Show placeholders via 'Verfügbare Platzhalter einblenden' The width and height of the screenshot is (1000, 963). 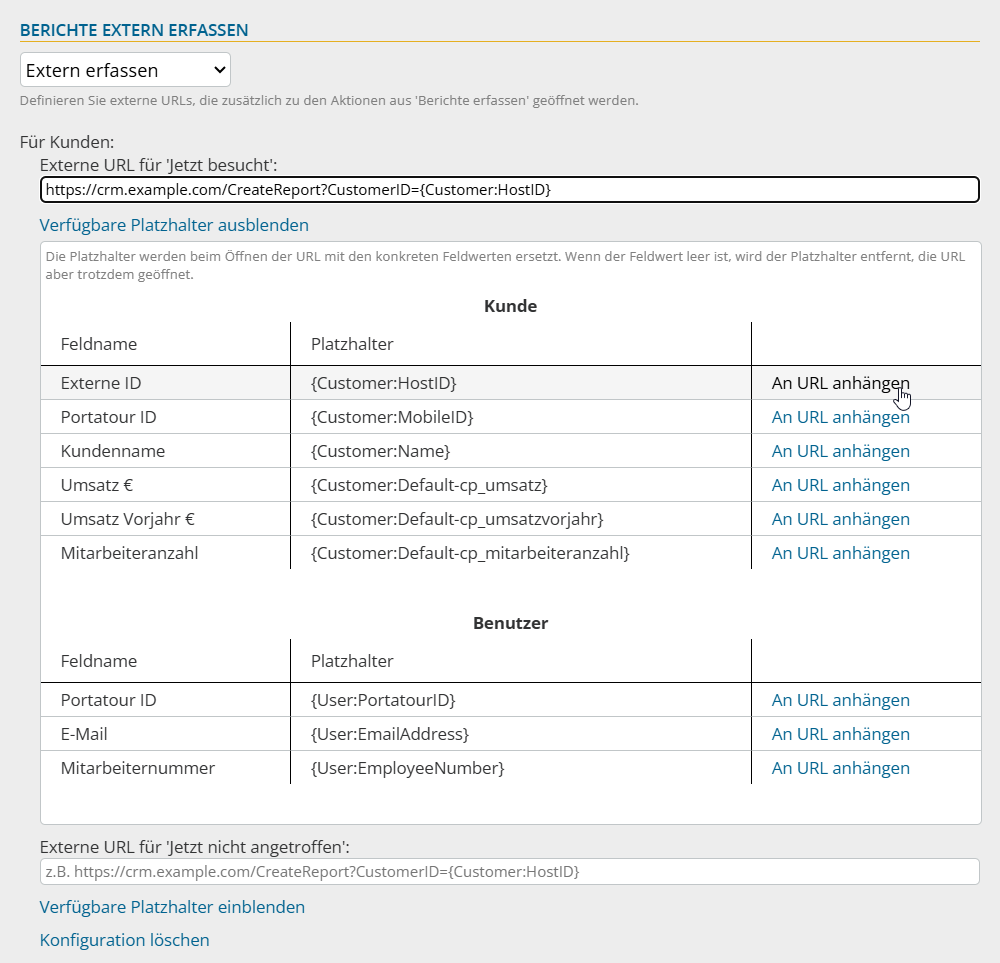pos(172,907)
